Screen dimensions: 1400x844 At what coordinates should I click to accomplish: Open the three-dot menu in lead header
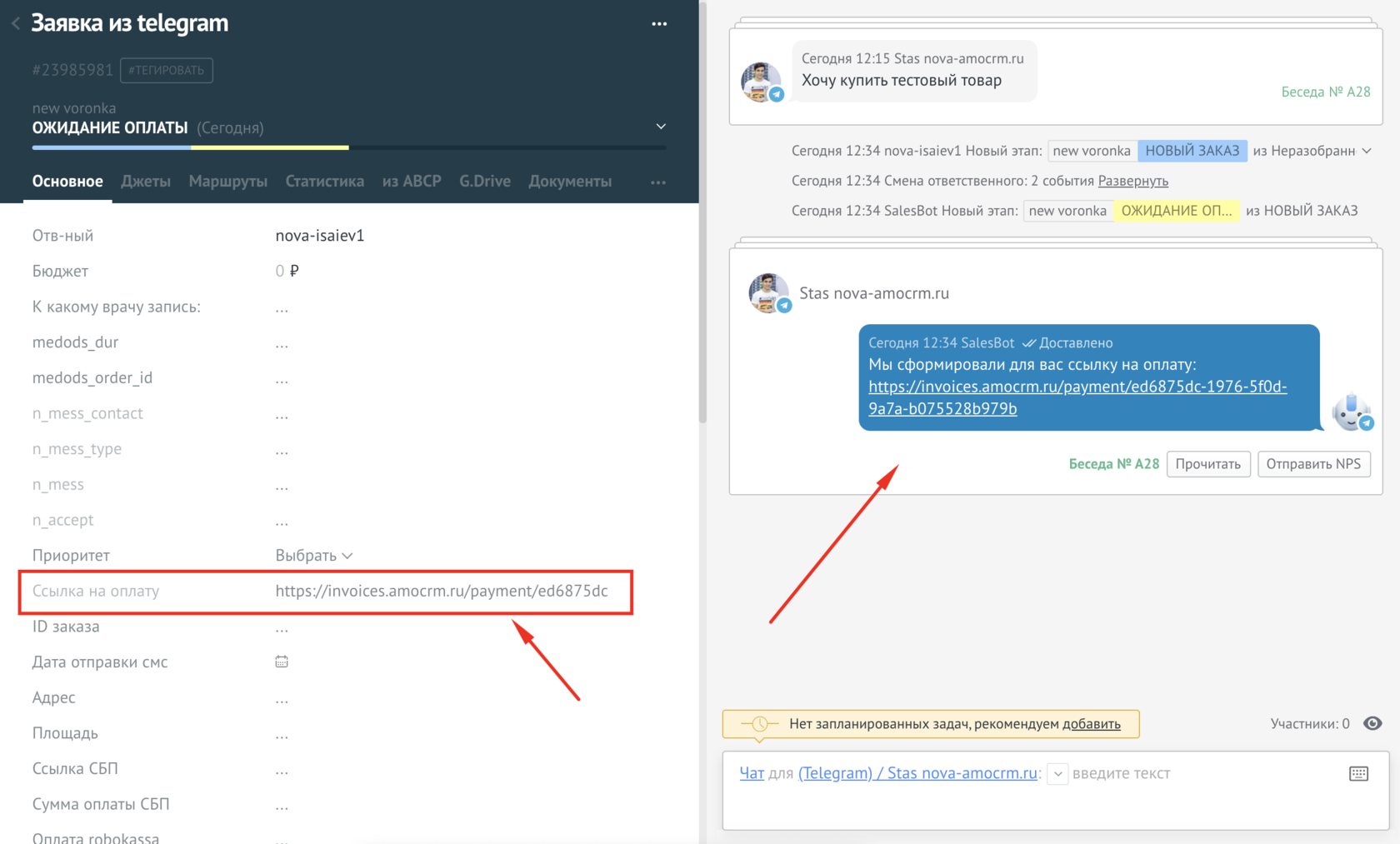(x=659, y=24)
